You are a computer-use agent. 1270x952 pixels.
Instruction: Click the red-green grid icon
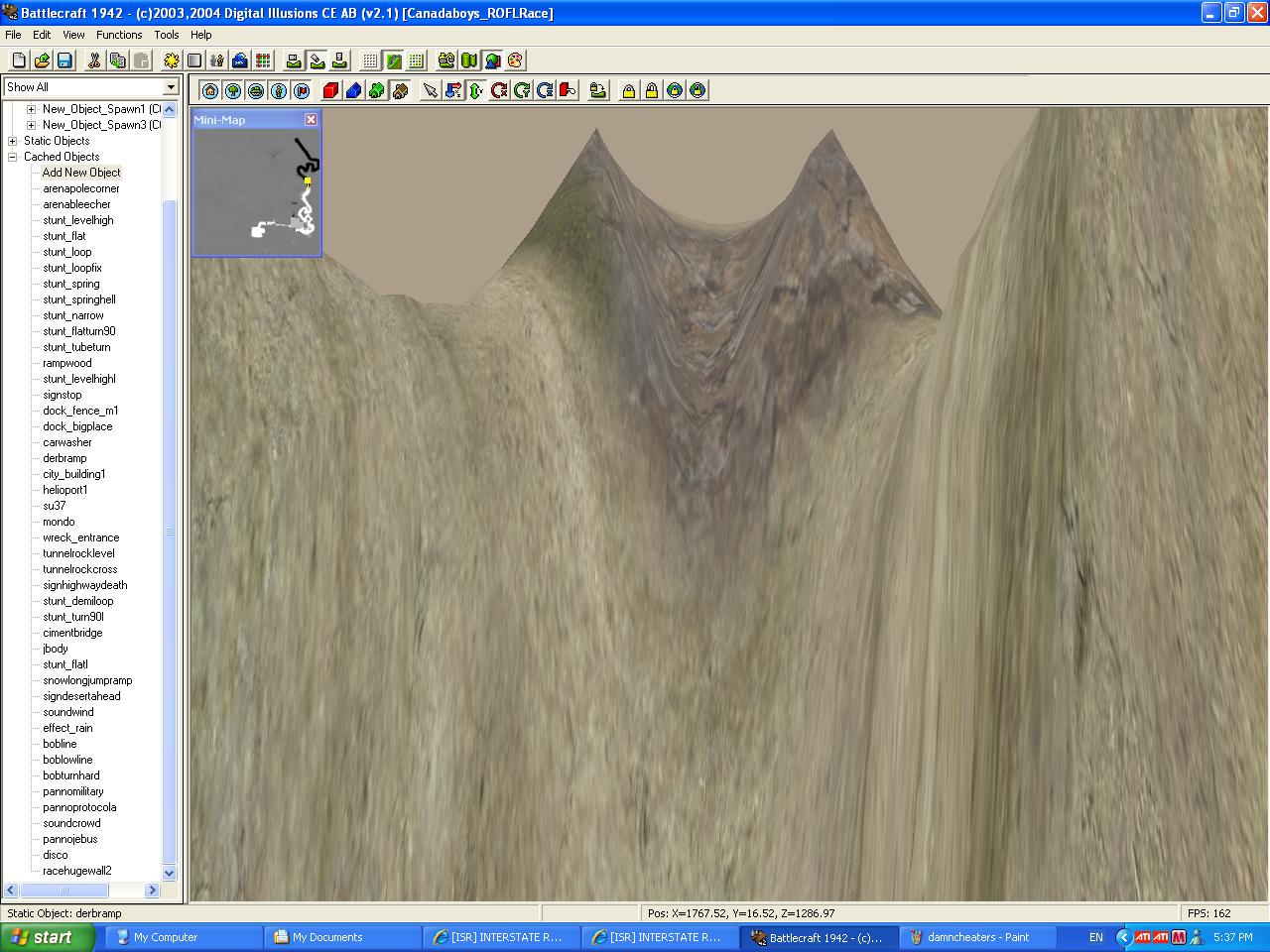click(263, 60)
